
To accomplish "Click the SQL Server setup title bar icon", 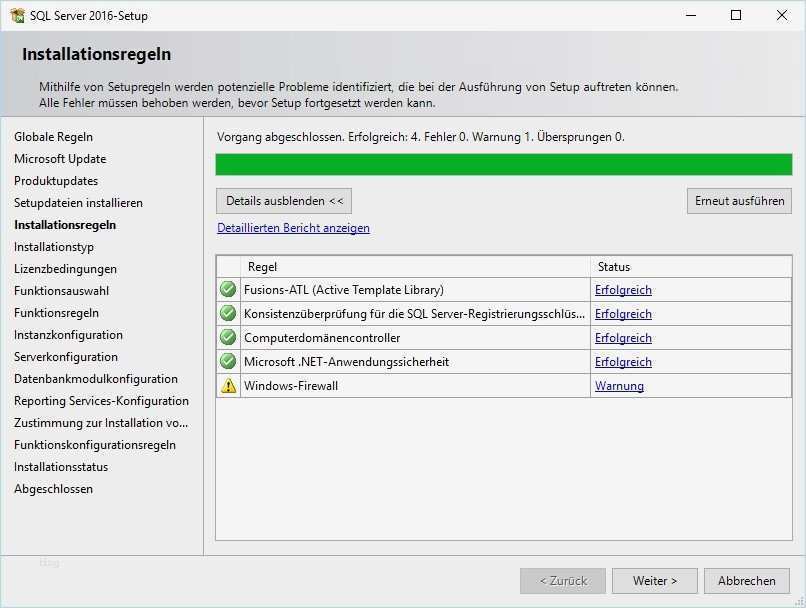I will point(17,15).
